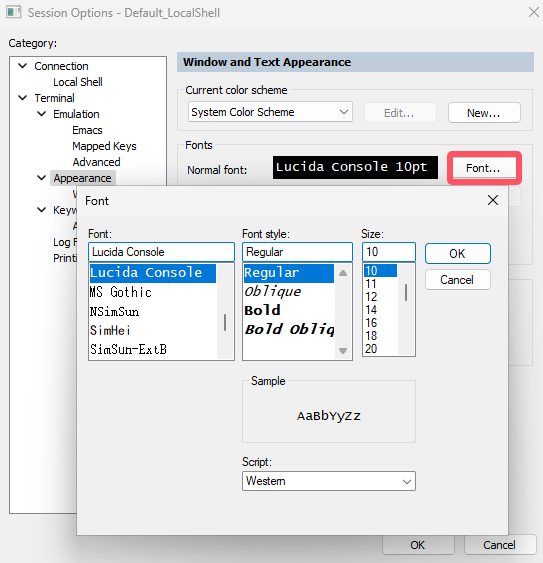This screenshot has width=543, height=563.
Task: Select Connection category label
Action: point(61,66)
